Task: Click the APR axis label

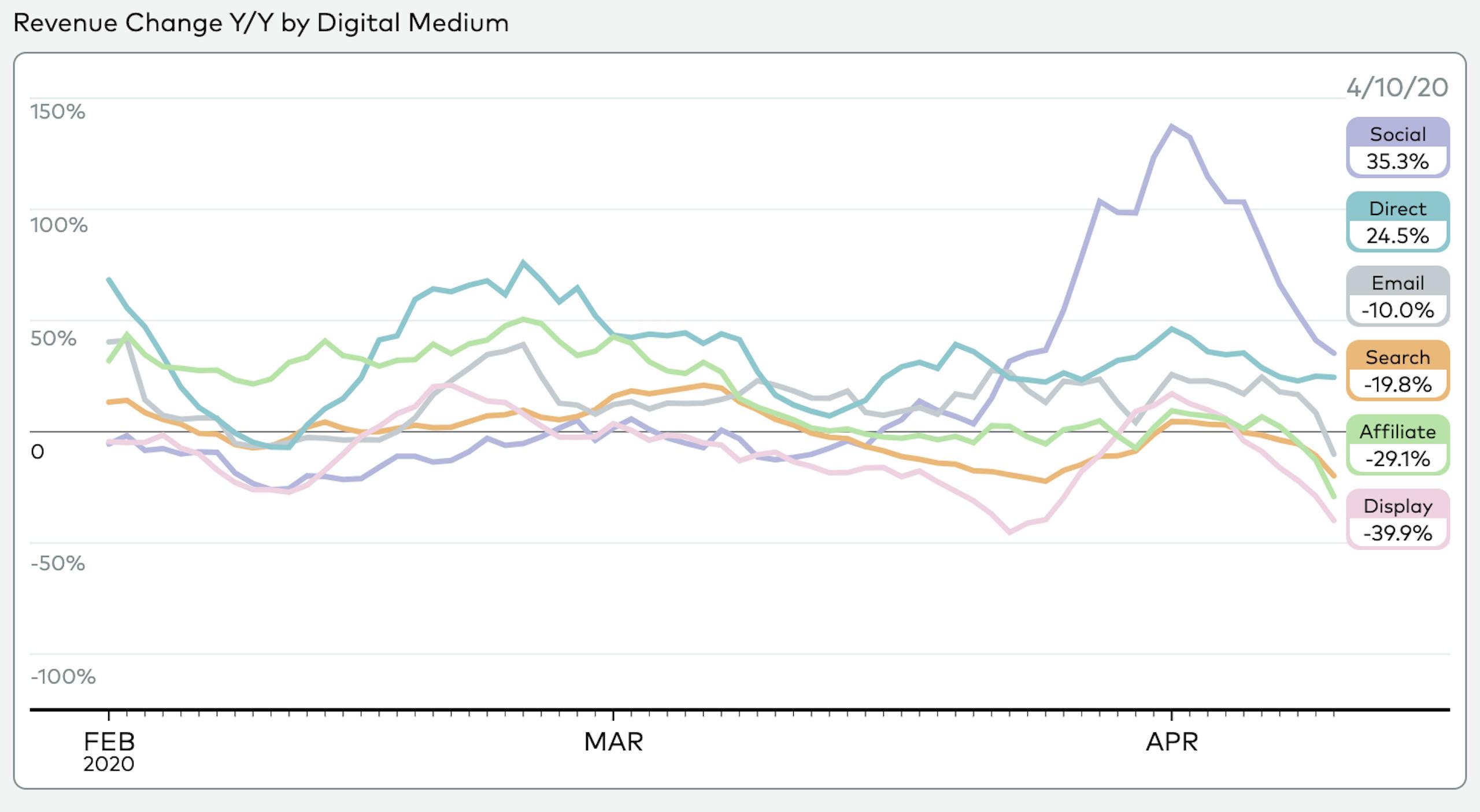Action: [1172, 741]
